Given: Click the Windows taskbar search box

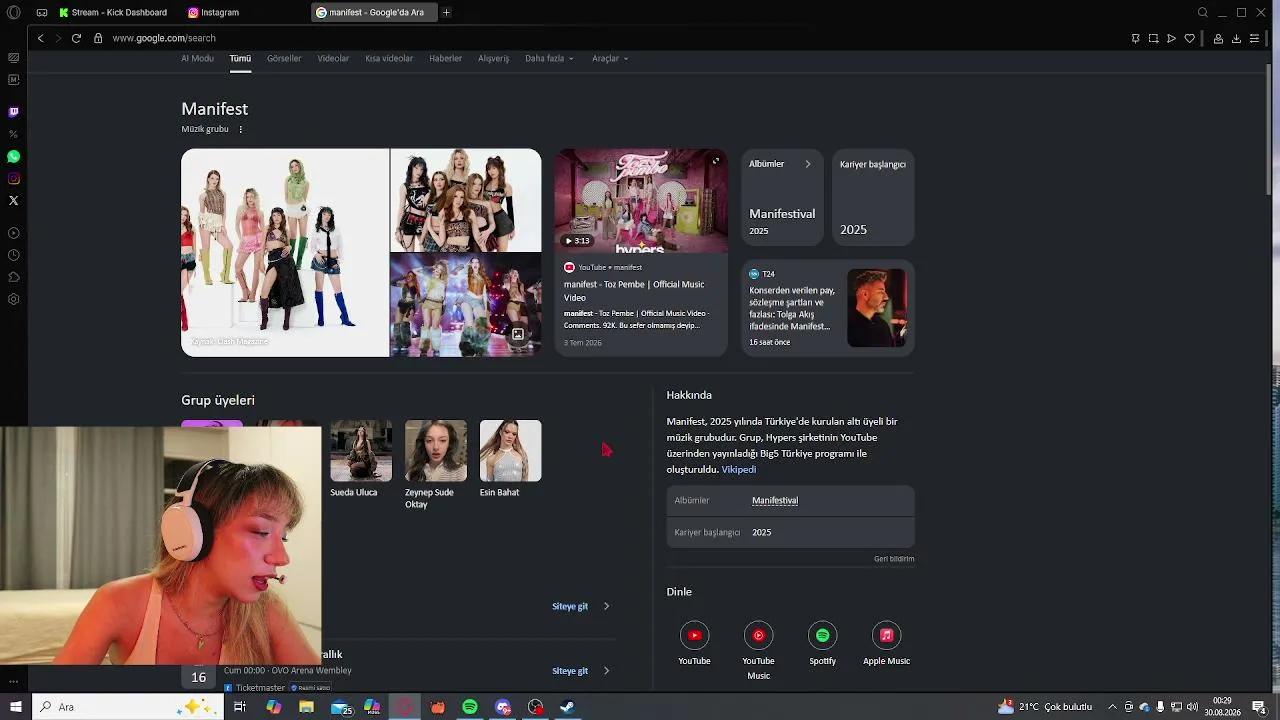Looking at the screenshot, I should pos(128,707).
